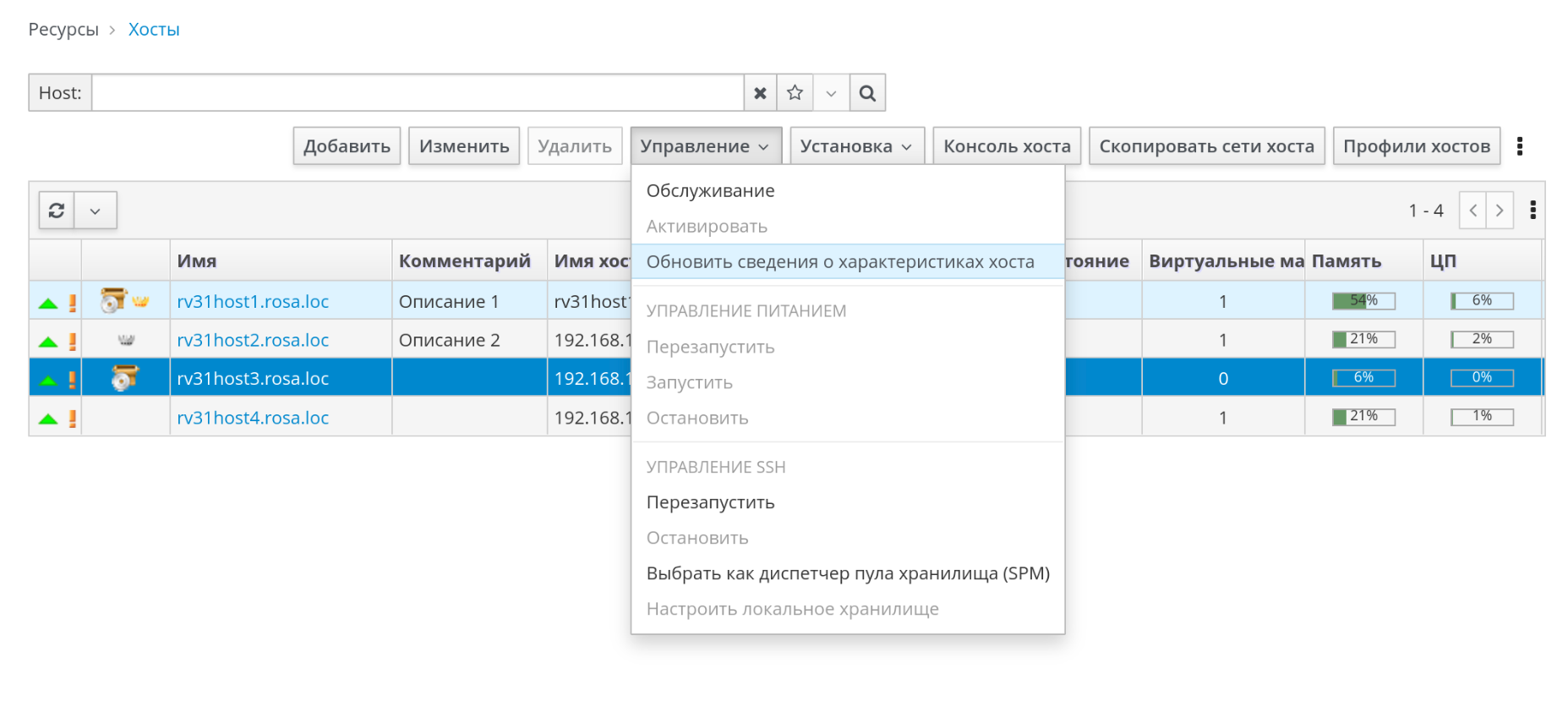Click the refresh icon above the table

(57, 211)
